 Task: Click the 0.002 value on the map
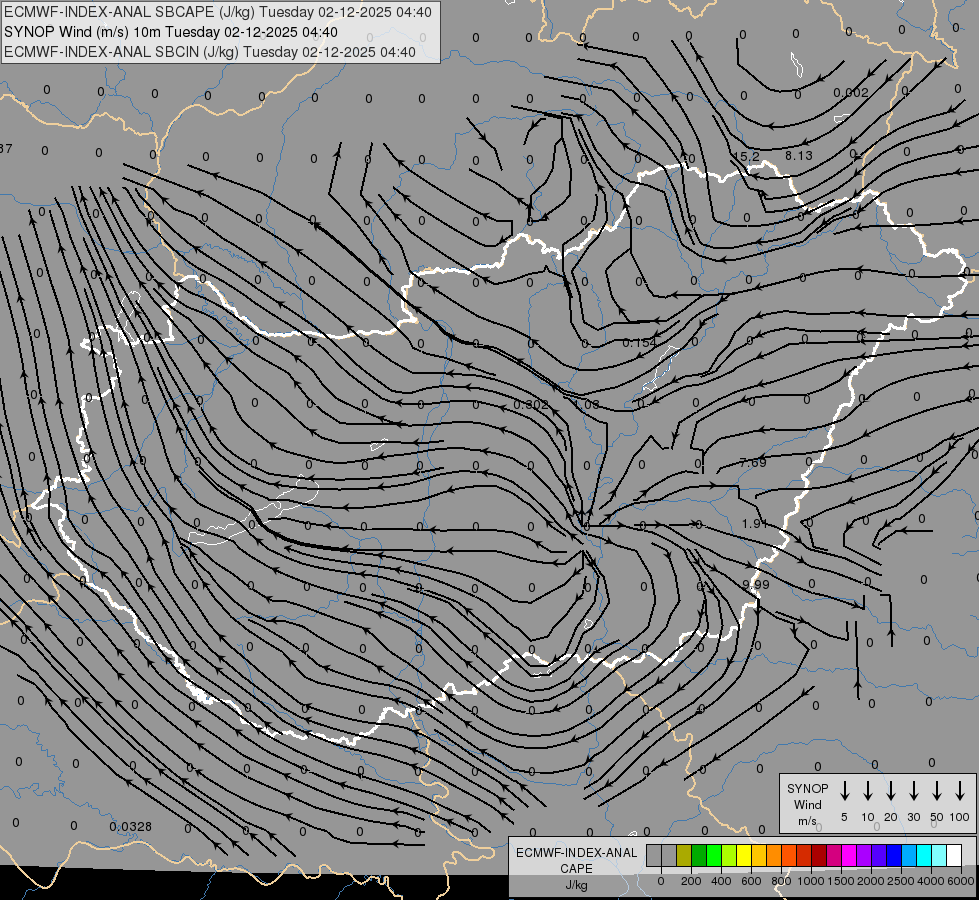click(x=850, y=92)
